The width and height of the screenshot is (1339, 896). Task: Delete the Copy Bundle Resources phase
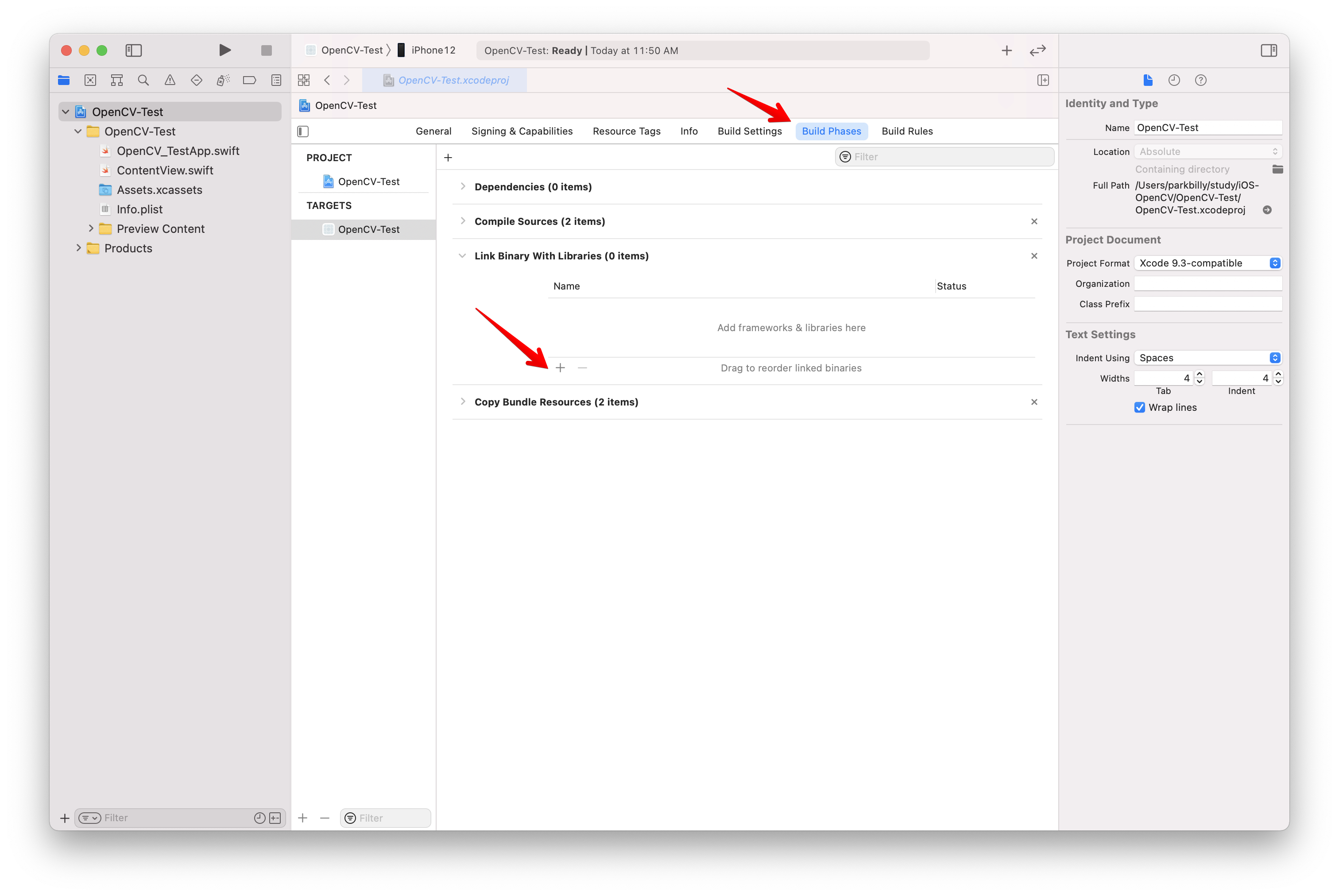pyautogui.click(x=1034, y=402)
